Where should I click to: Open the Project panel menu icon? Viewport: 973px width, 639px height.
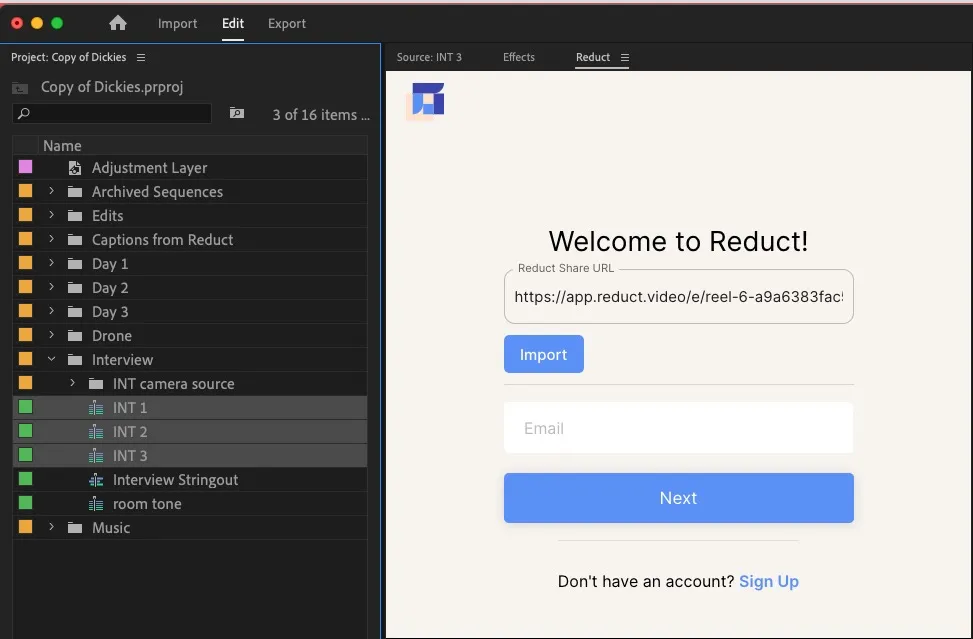click(x=139, y=57)
